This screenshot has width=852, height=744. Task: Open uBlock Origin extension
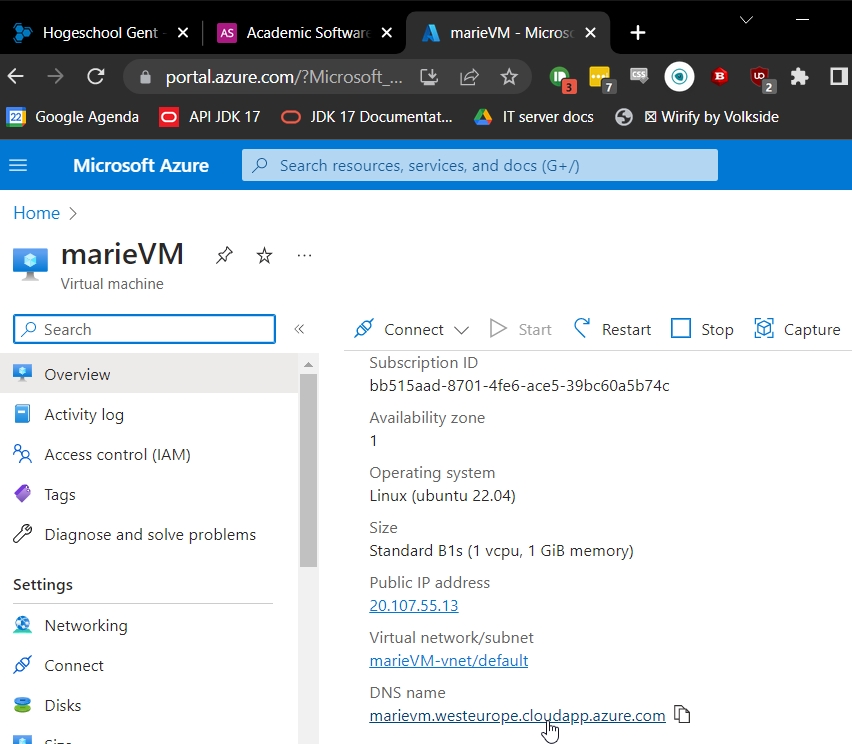point(761,78)
